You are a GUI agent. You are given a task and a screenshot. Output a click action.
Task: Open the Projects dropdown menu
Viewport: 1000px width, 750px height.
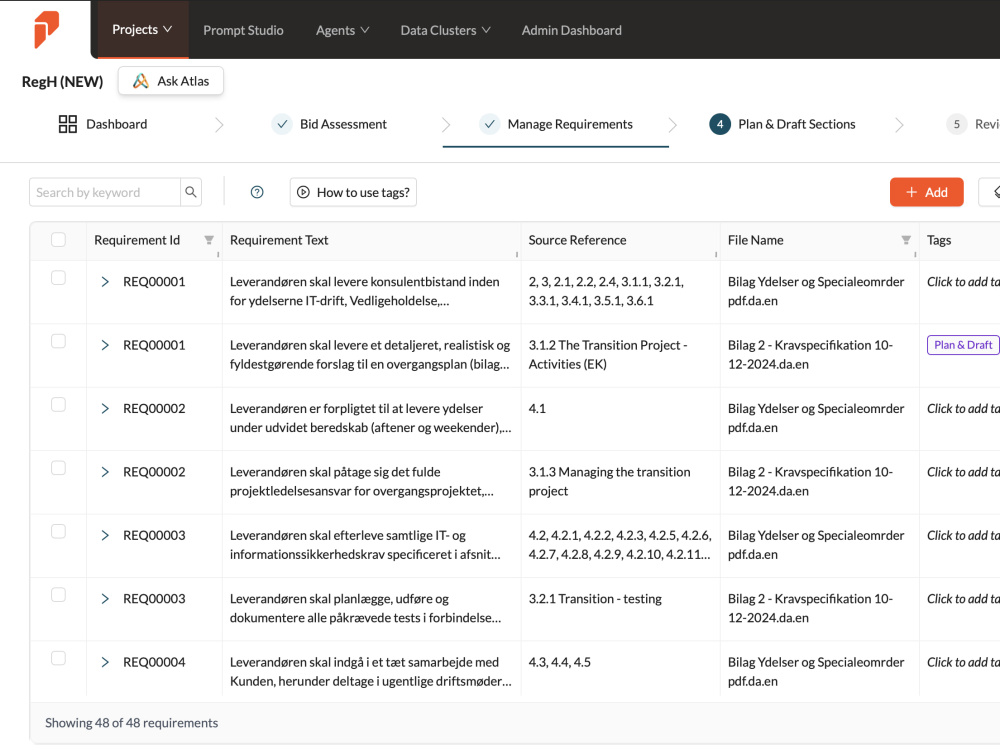tap(142, 29)
